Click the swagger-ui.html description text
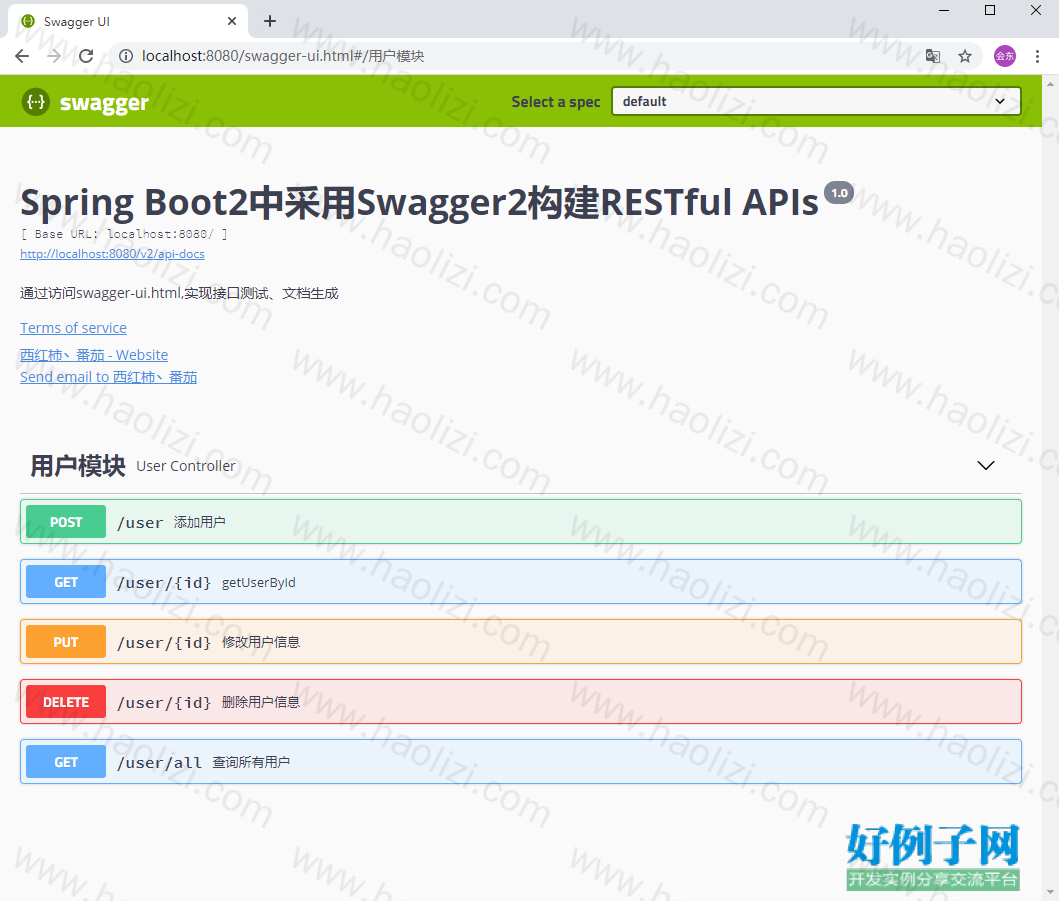Screen dimensions: 1059x901 [179, 293]
